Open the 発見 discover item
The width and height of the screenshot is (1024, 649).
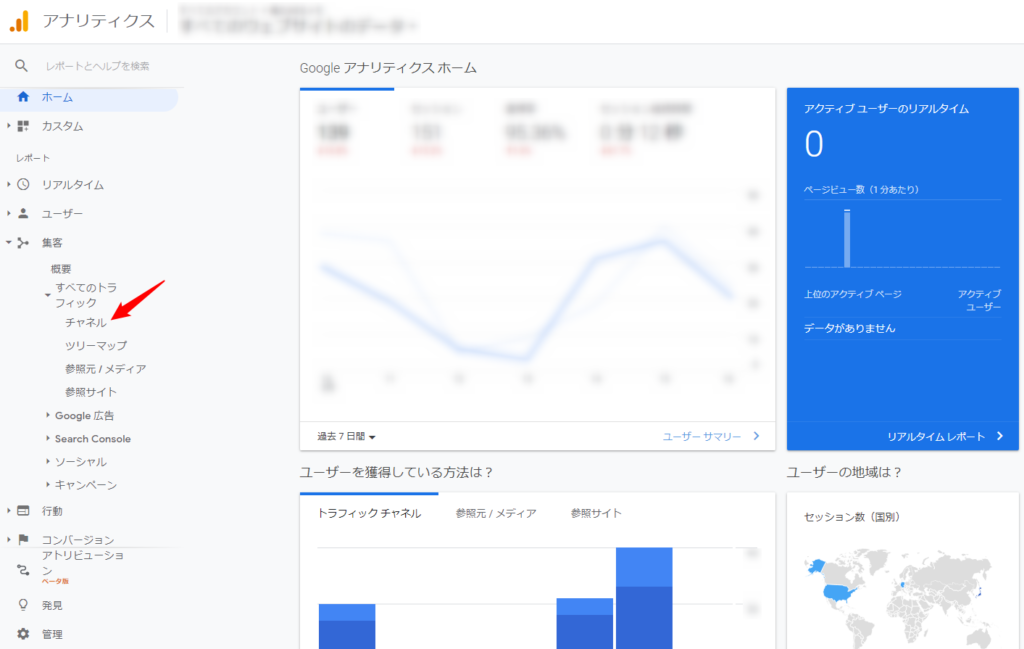pyautogui.click(x=52, y=605)
